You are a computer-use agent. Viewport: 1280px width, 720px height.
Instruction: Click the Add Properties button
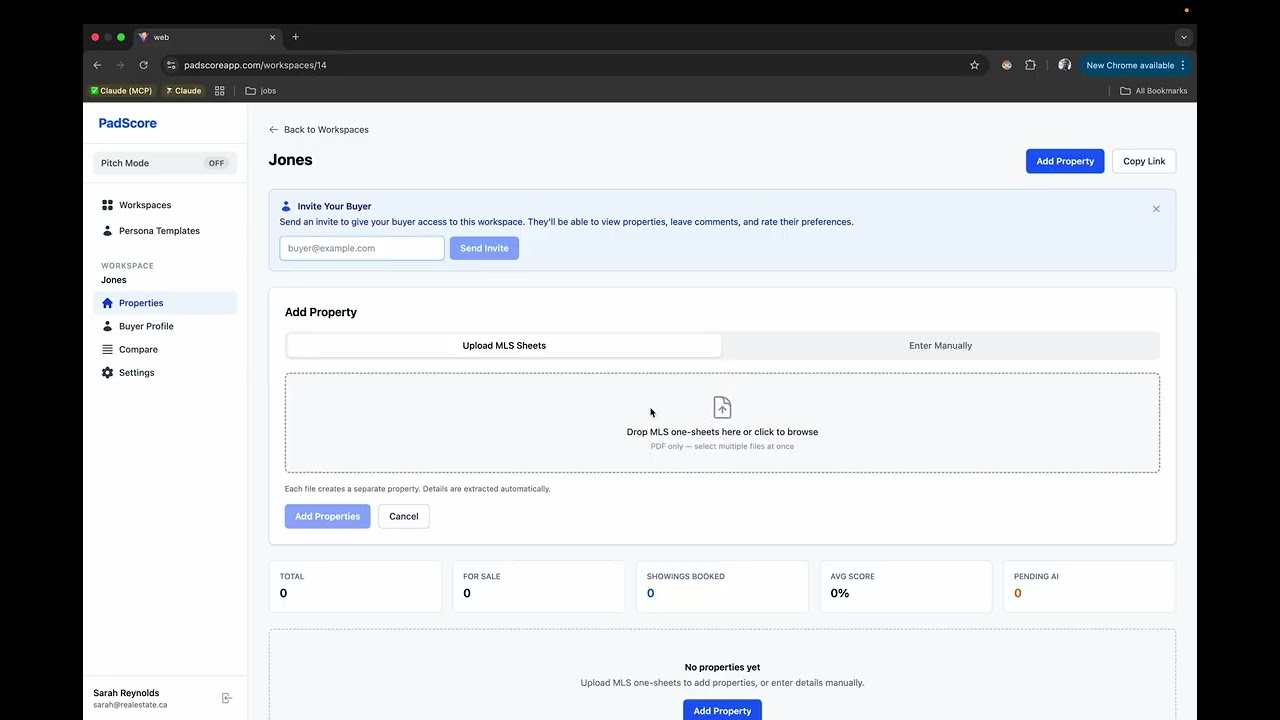(x=327, y=516)
